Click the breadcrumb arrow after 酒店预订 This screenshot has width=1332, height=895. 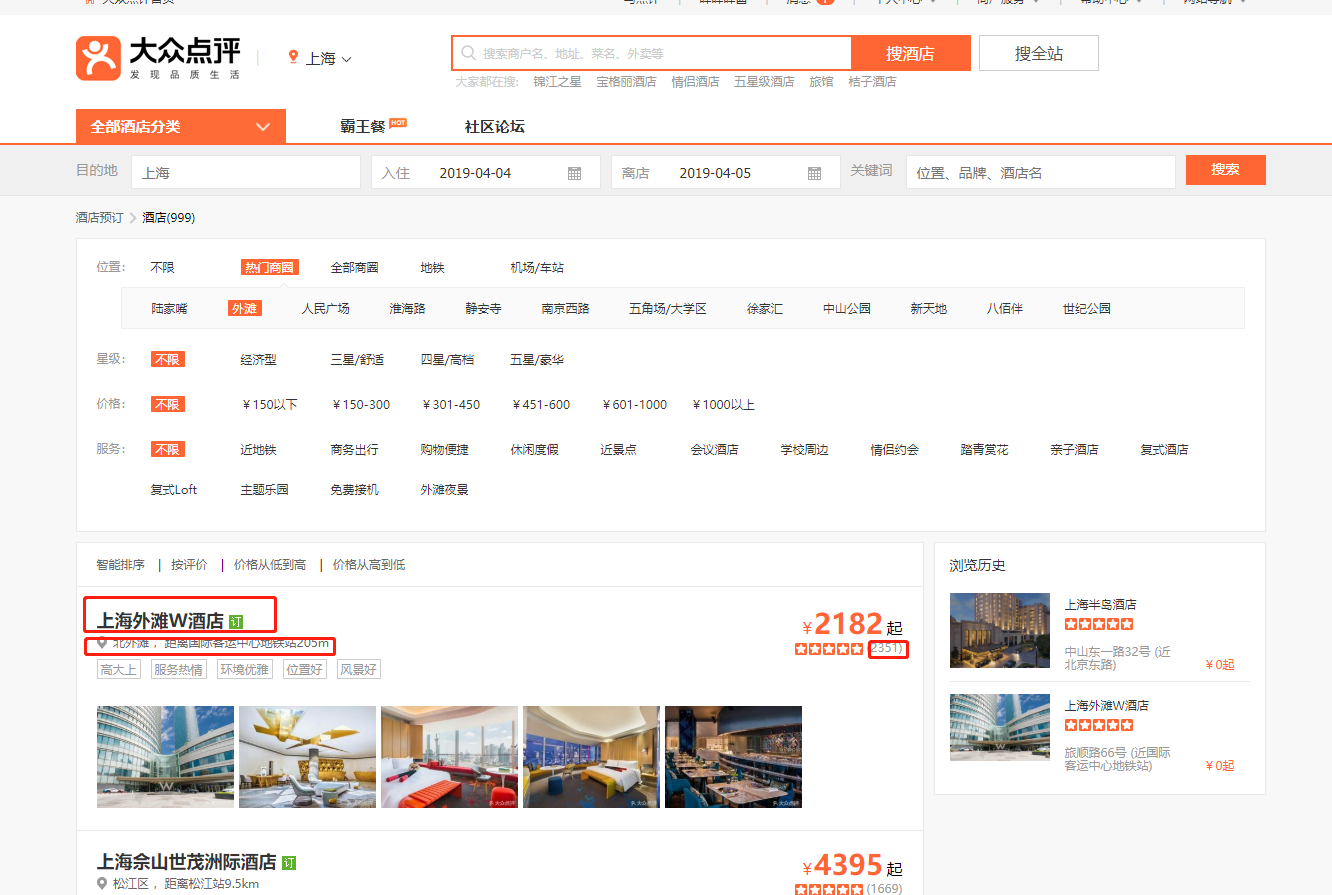tap(132, 217)
